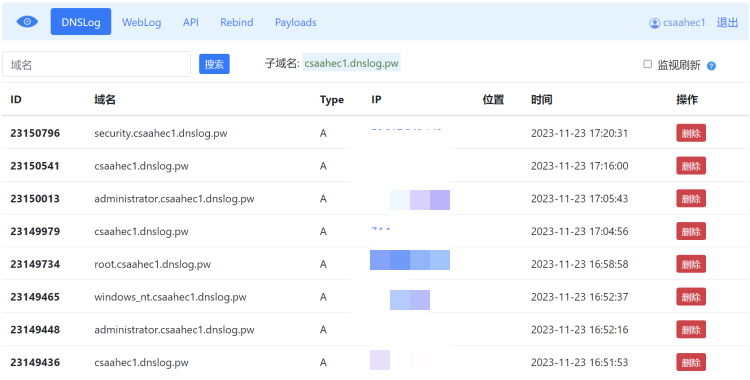Click the 退出 logout link
The width and height of the screenshot is (750, 380).
(727, 22)
